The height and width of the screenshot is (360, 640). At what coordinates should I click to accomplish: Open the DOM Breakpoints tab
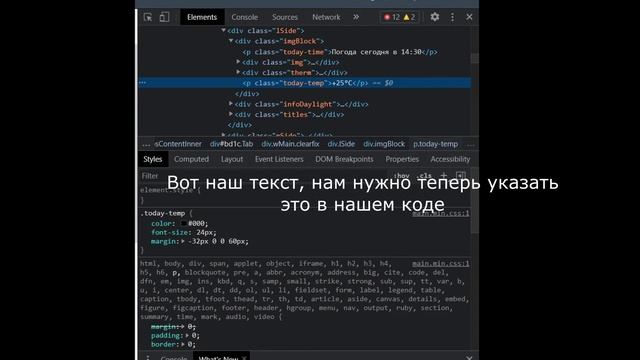click(344, 159)
